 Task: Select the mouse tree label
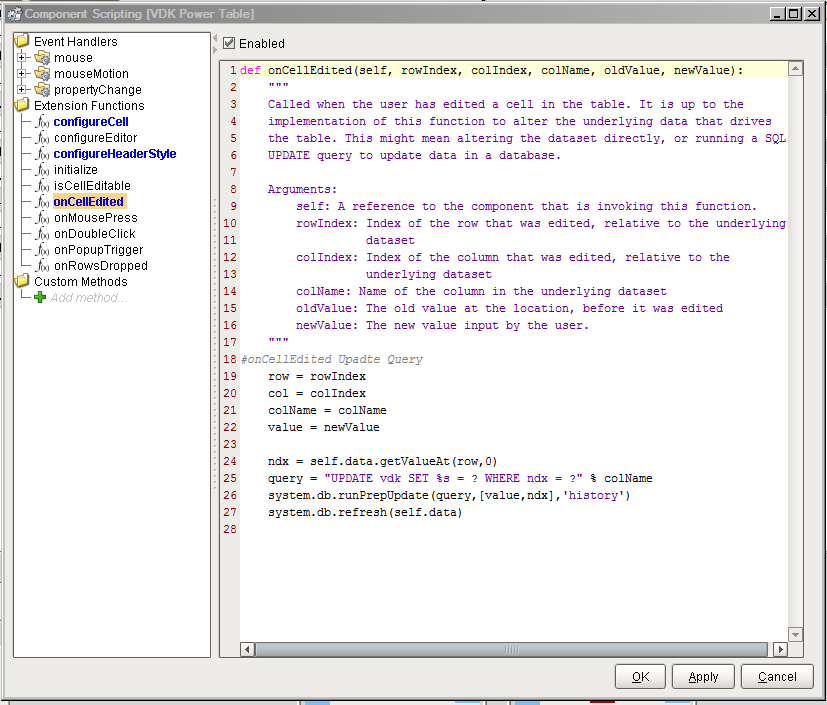[73, 57]
